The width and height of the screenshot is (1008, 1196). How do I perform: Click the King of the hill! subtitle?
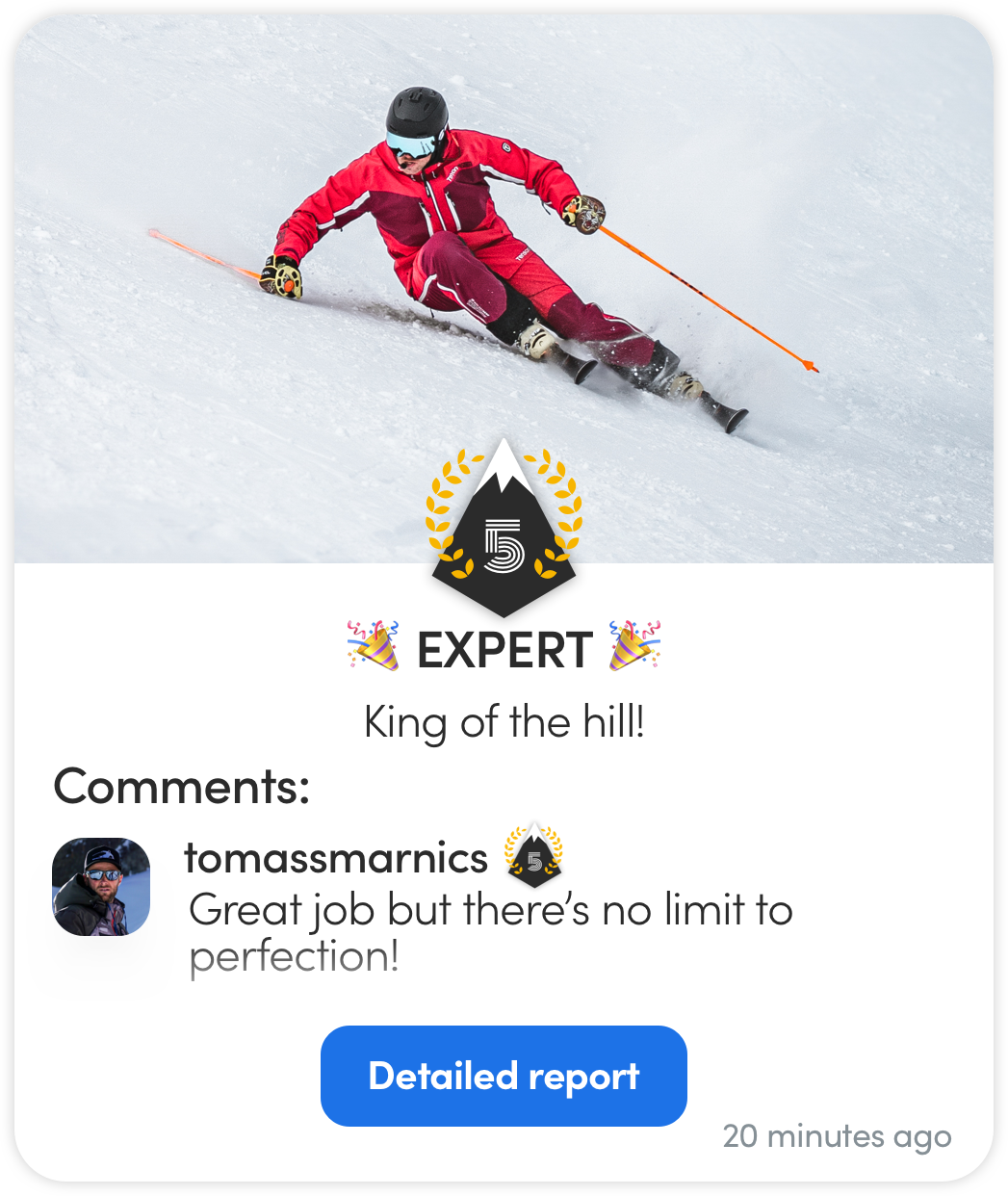coord(504,722)
